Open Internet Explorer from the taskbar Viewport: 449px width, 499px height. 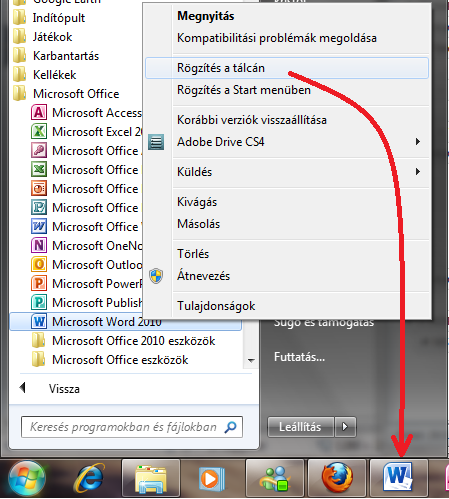pyautogui.click(x=89, y=479)
